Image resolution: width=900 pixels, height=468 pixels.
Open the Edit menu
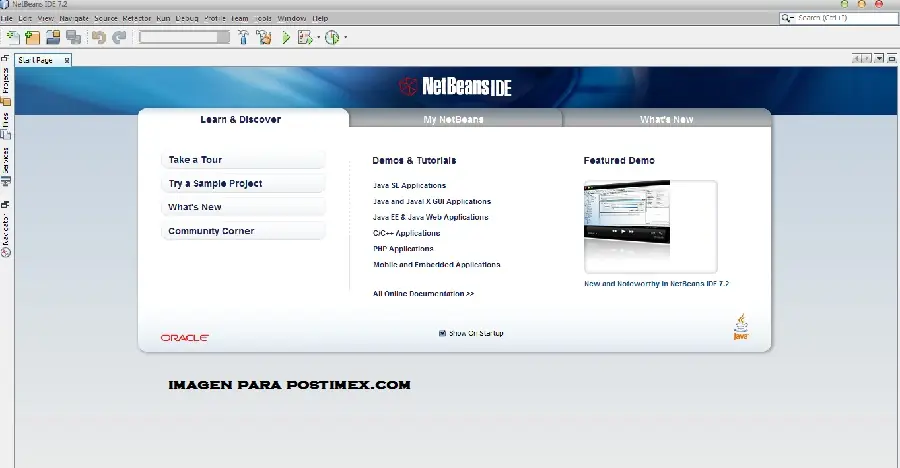pyautogui.click(x=25, y=18)
